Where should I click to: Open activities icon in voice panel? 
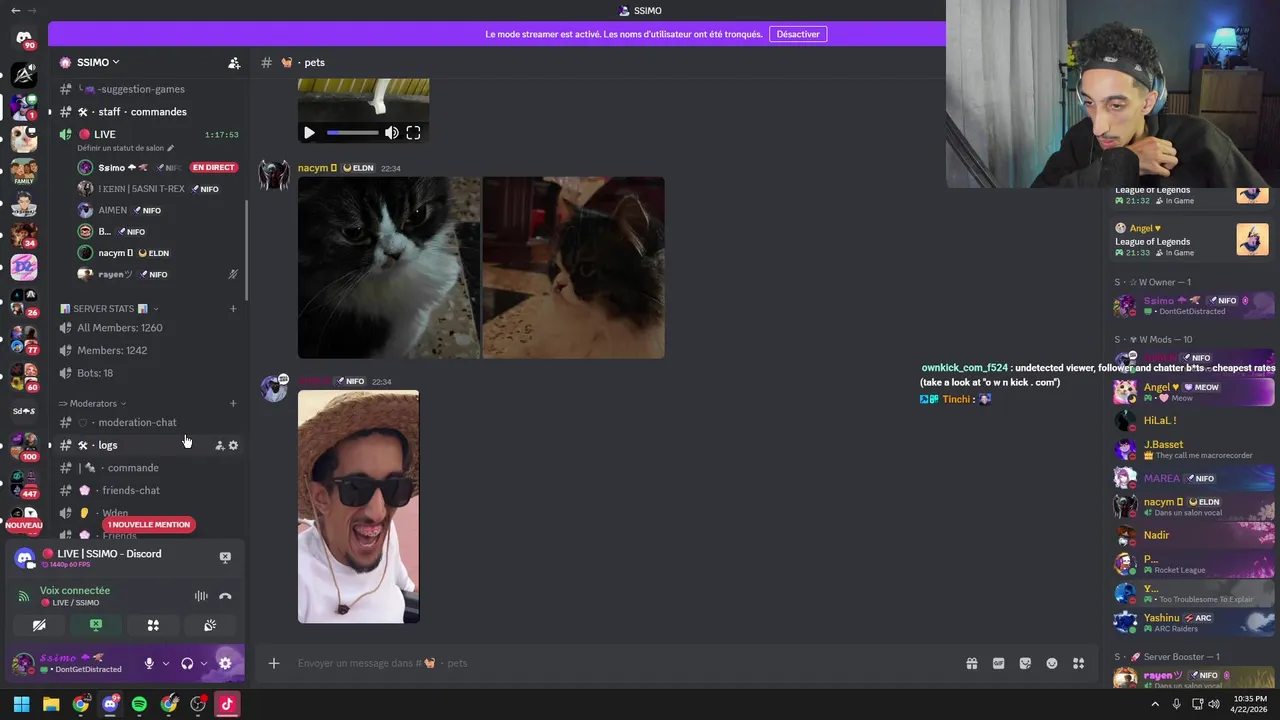(x=153, y=625)
